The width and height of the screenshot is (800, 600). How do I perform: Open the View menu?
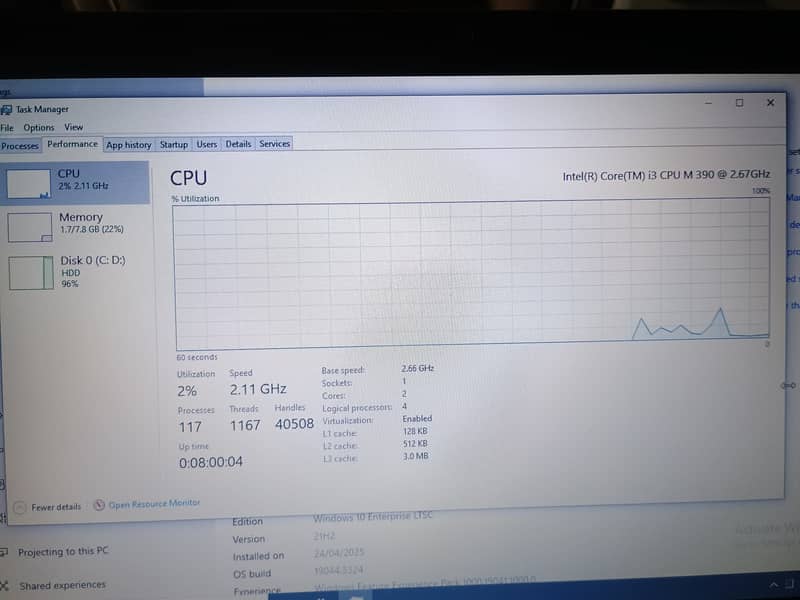(x=73, y=127)
